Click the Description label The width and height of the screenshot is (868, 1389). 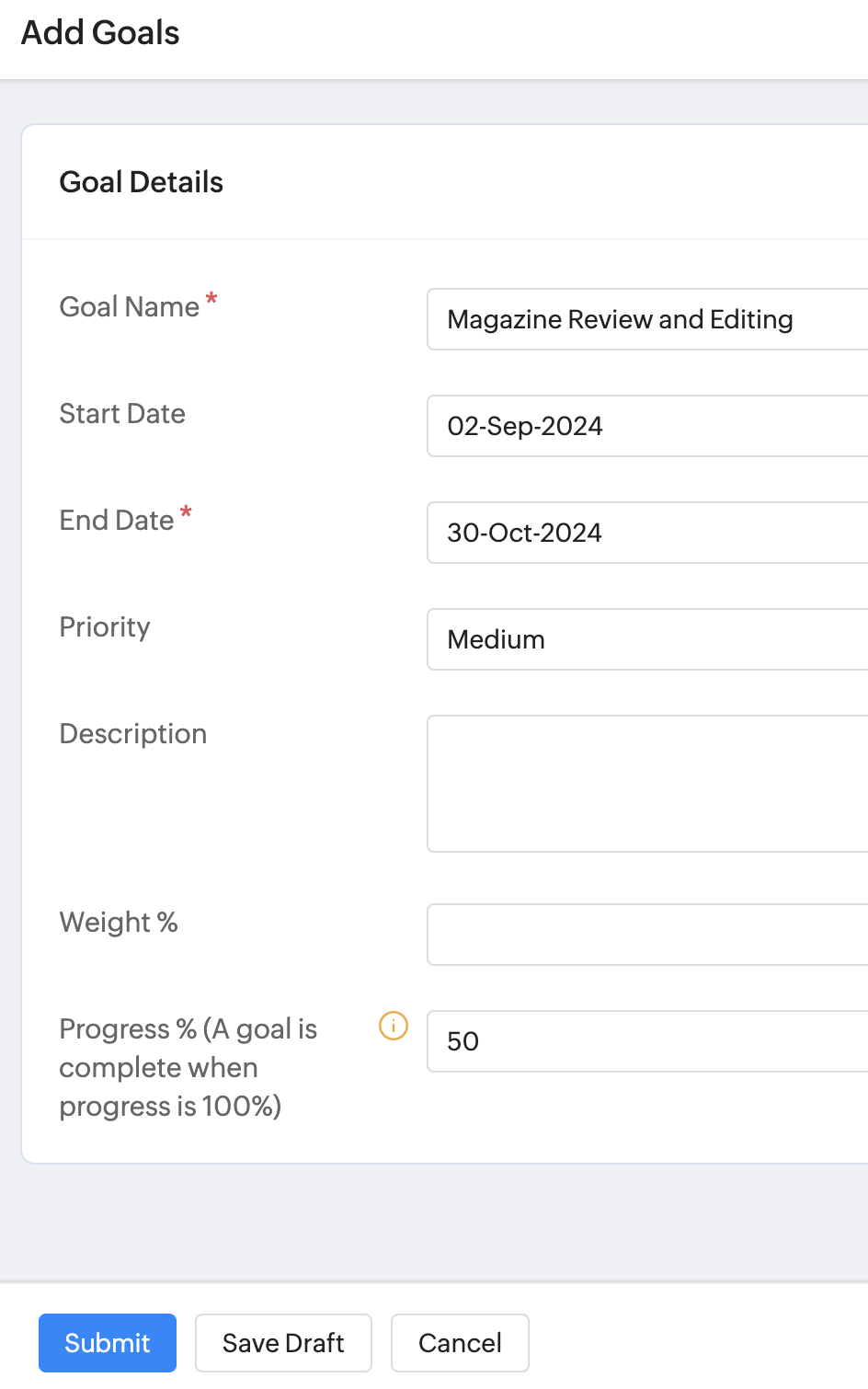133,734
